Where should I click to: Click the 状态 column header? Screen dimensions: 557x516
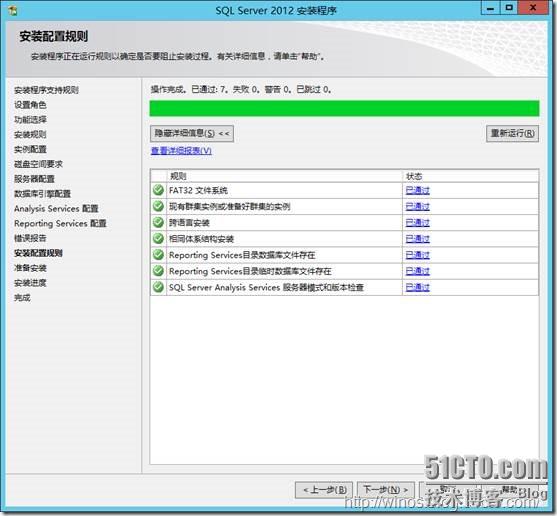click(471, 176)
